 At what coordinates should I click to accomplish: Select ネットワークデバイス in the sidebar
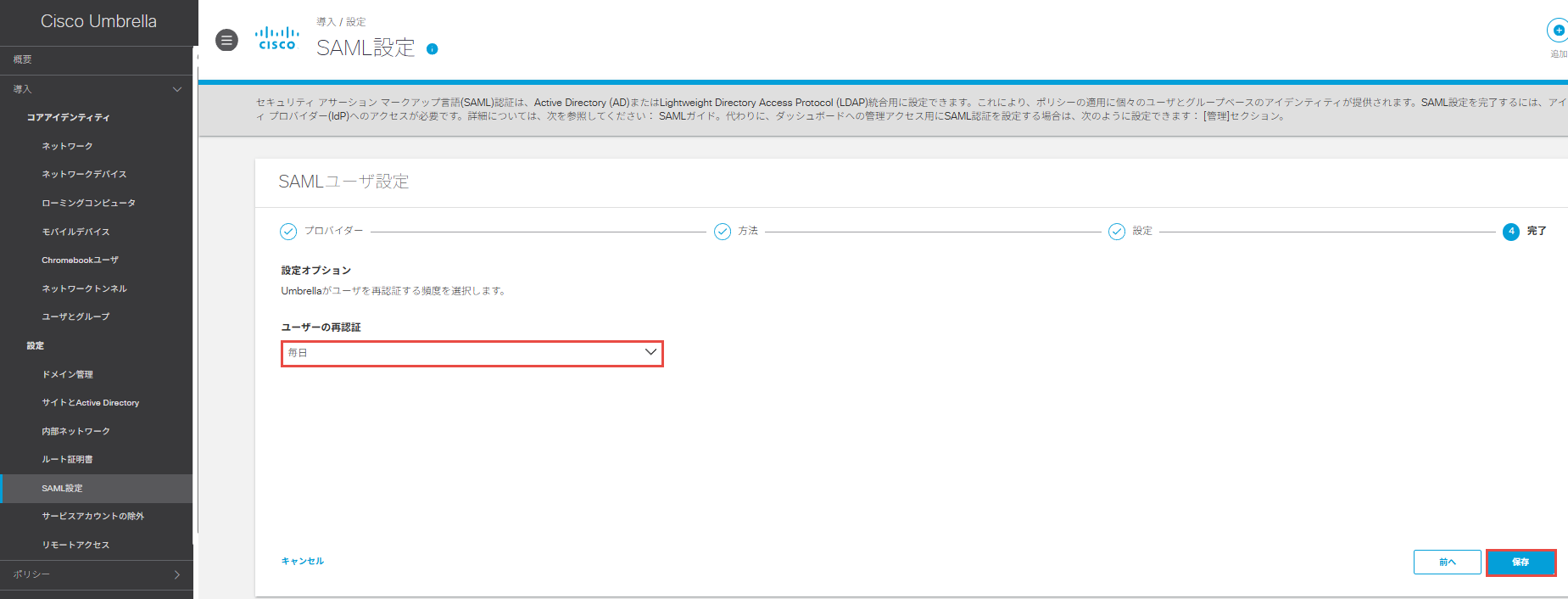click(84, 174)
